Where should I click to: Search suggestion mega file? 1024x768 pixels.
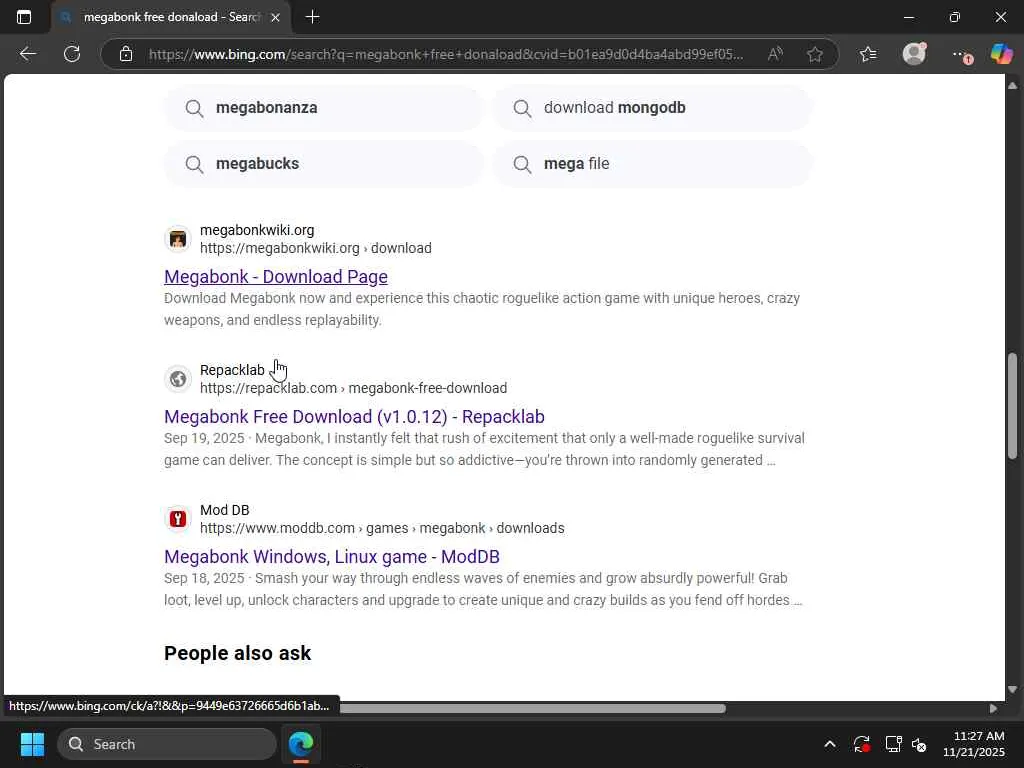click(652, 164)
